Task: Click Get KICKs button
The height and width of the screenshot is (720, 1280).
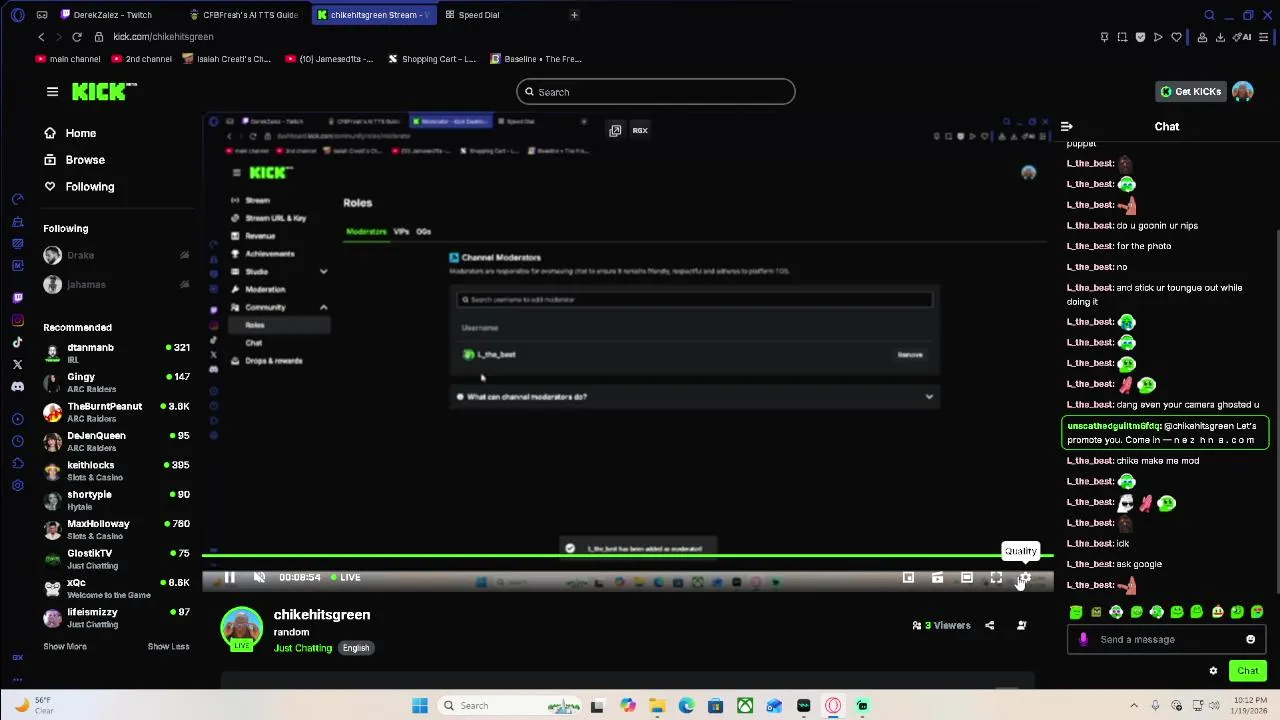Action: 1190,91
